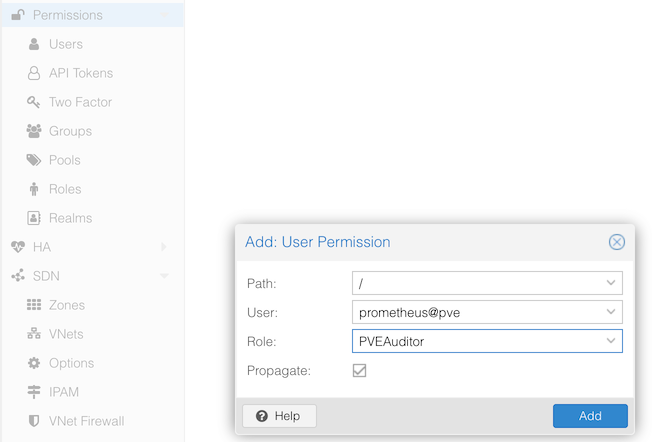Click the Pools tags icon

click(33, 160)
